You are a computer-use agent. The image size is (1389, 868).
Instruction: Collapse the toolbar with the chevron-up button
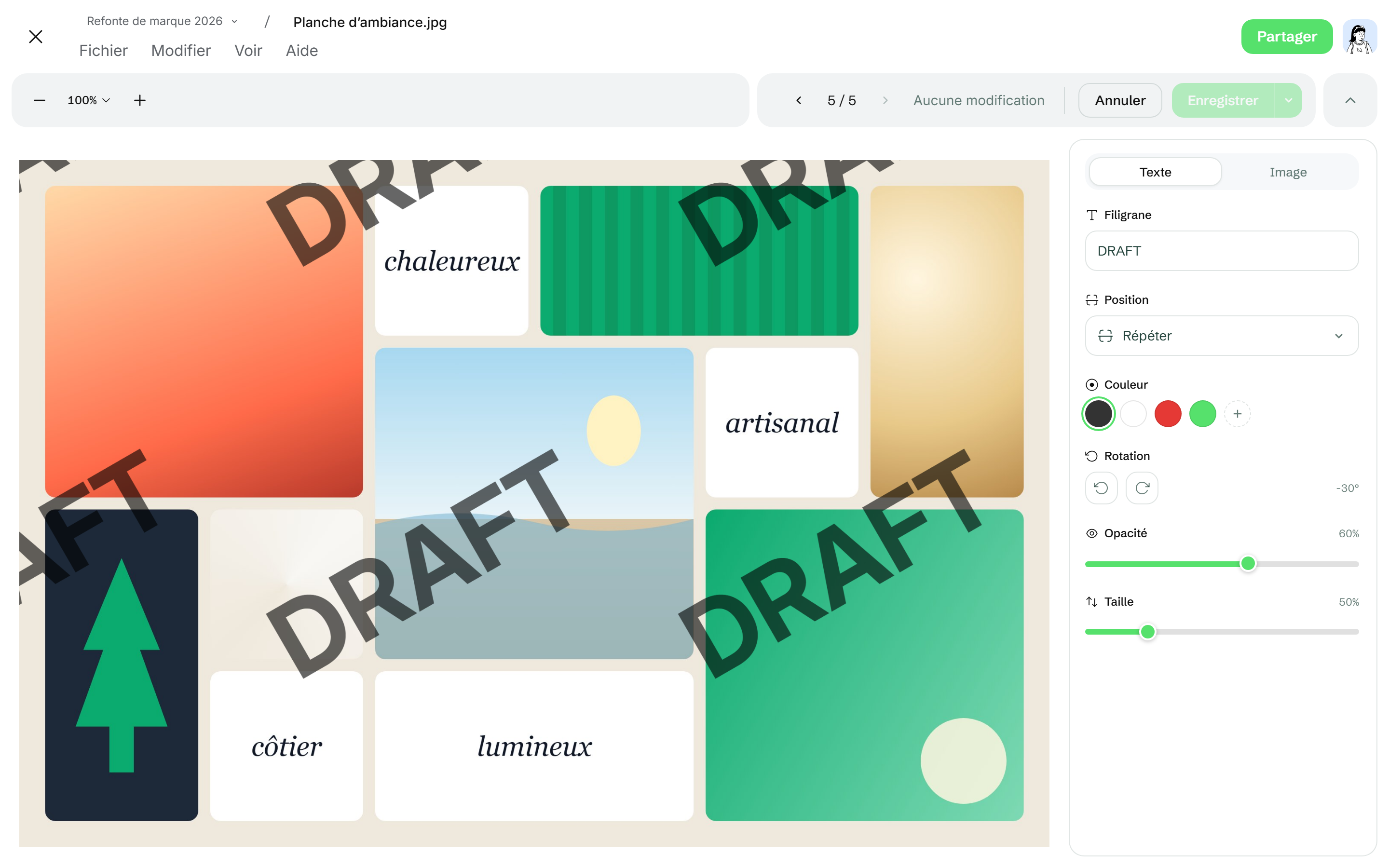tap(1350, 100)
